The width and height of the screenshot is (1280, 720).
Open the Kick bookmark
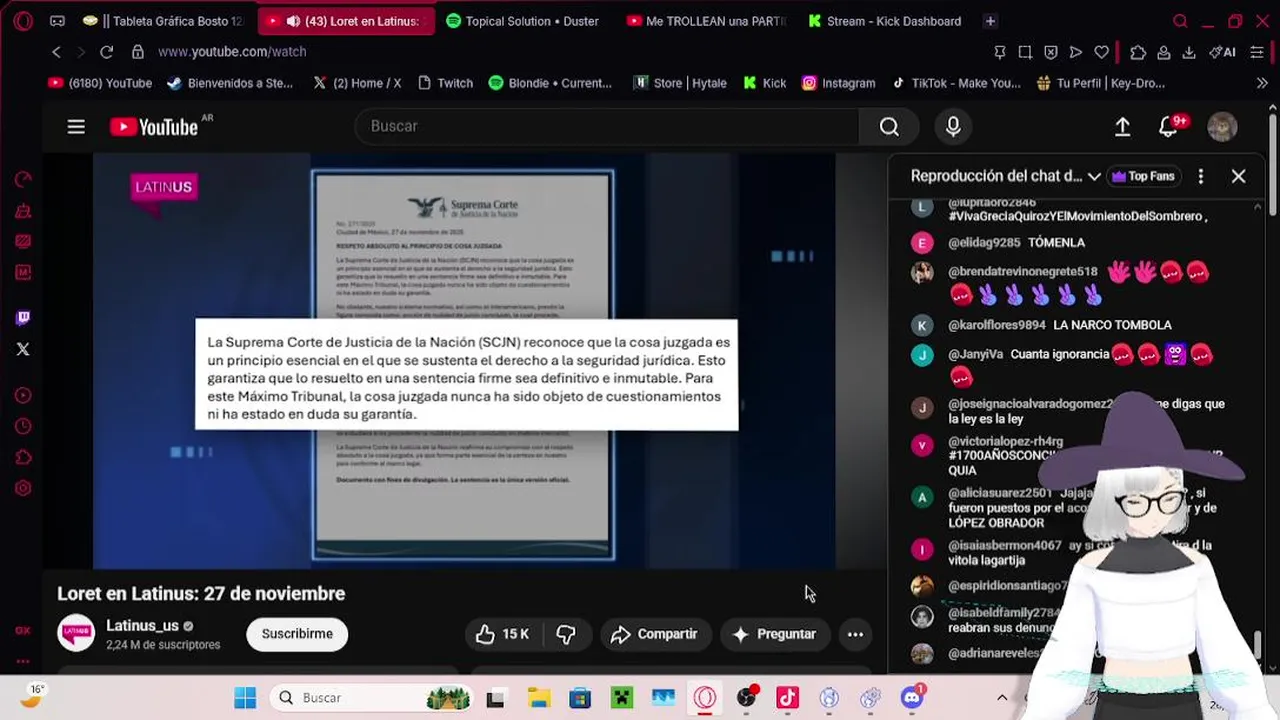(x=764, y=83)
